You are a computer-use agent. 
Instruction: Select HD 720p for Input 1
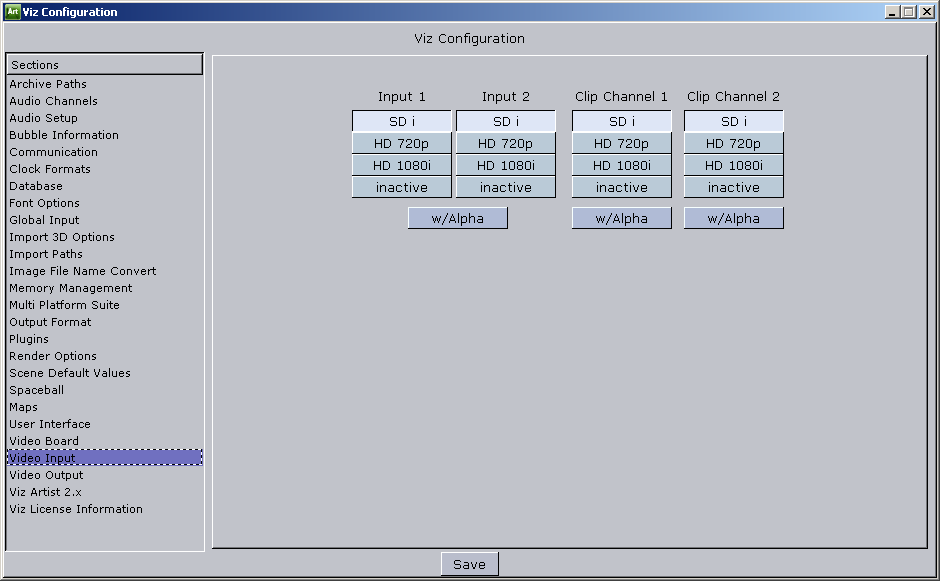click(401, 144)
